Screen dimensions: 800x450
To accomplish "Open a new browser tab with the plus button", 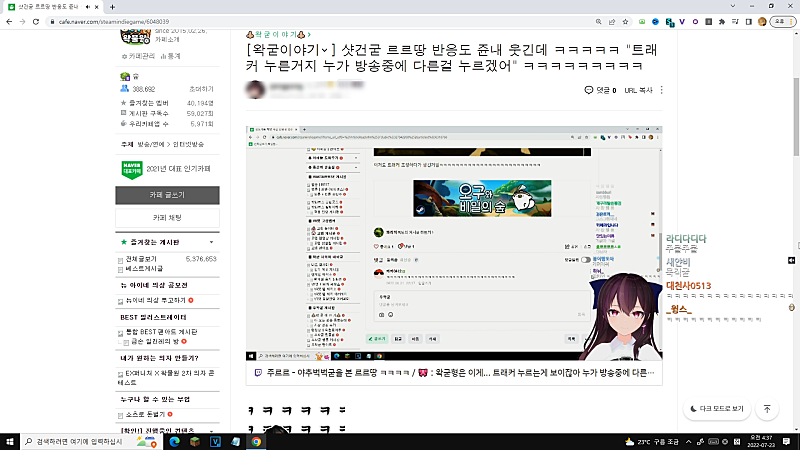I will (112, 7).
